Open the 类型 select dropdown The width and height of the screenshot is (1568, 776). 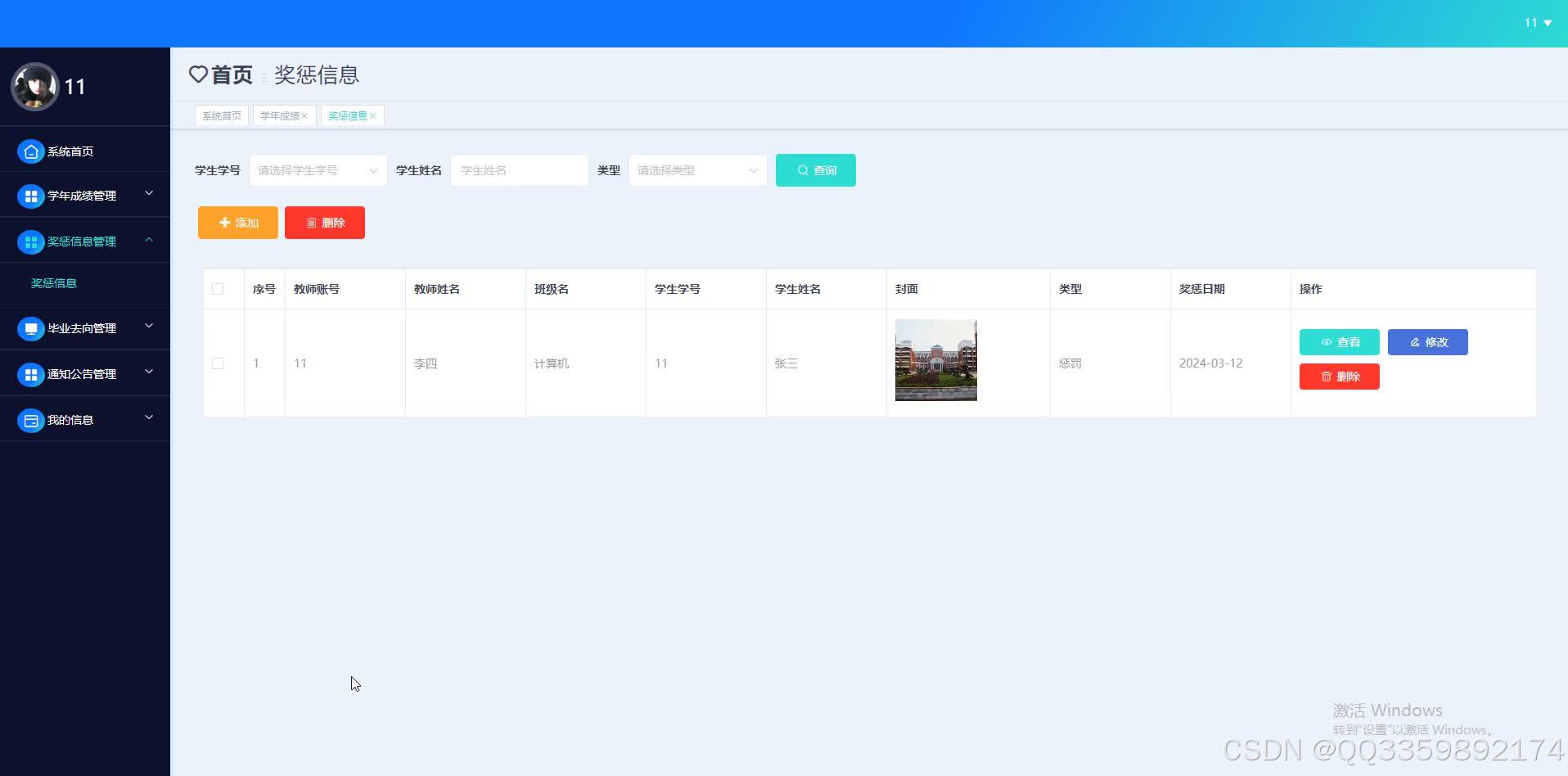point(698,170)
